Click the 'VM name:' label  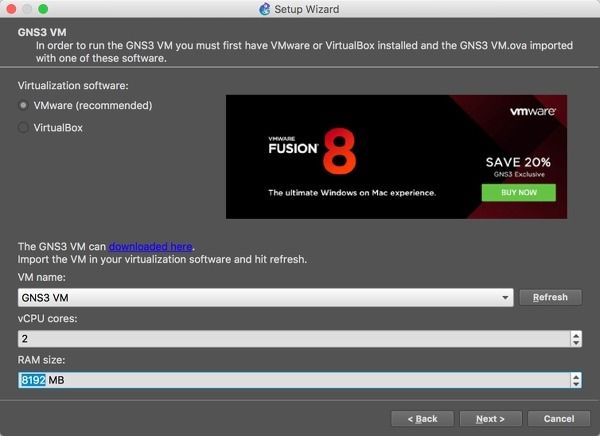(42, 277)
